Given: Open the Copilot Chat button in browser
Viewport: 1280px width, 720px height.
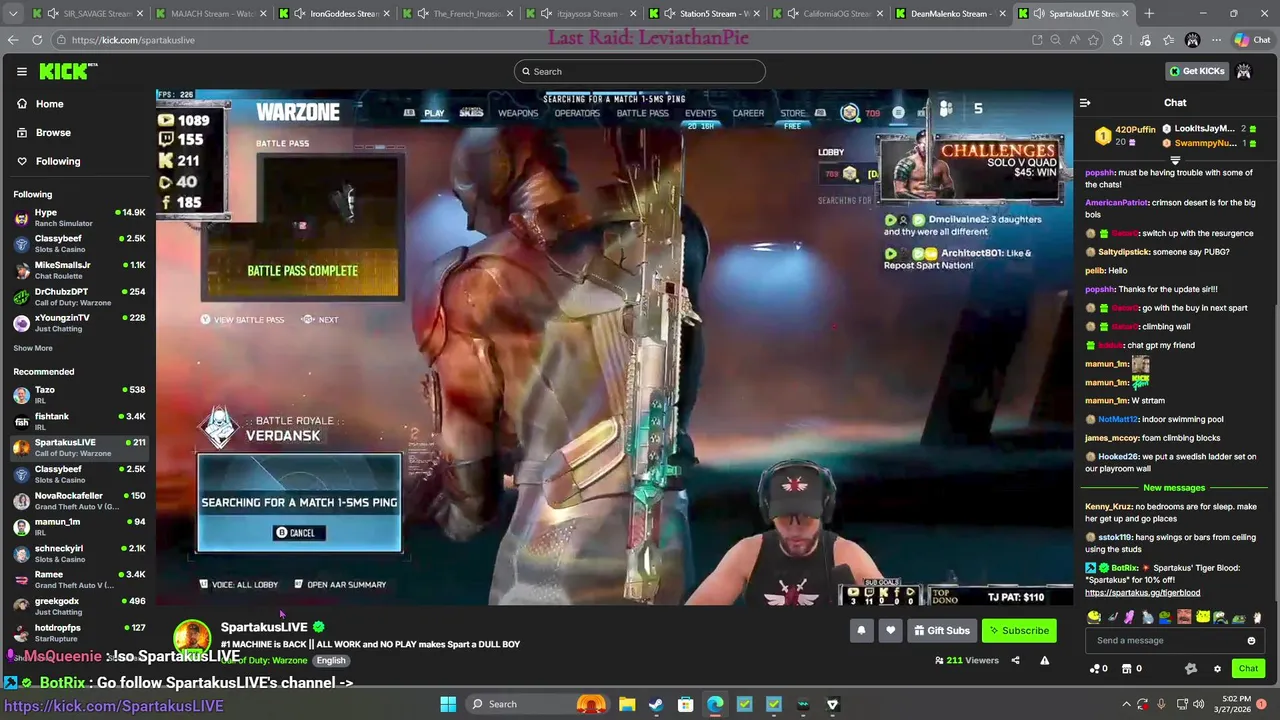Looking at the screenshot, I should point(1251,40).
